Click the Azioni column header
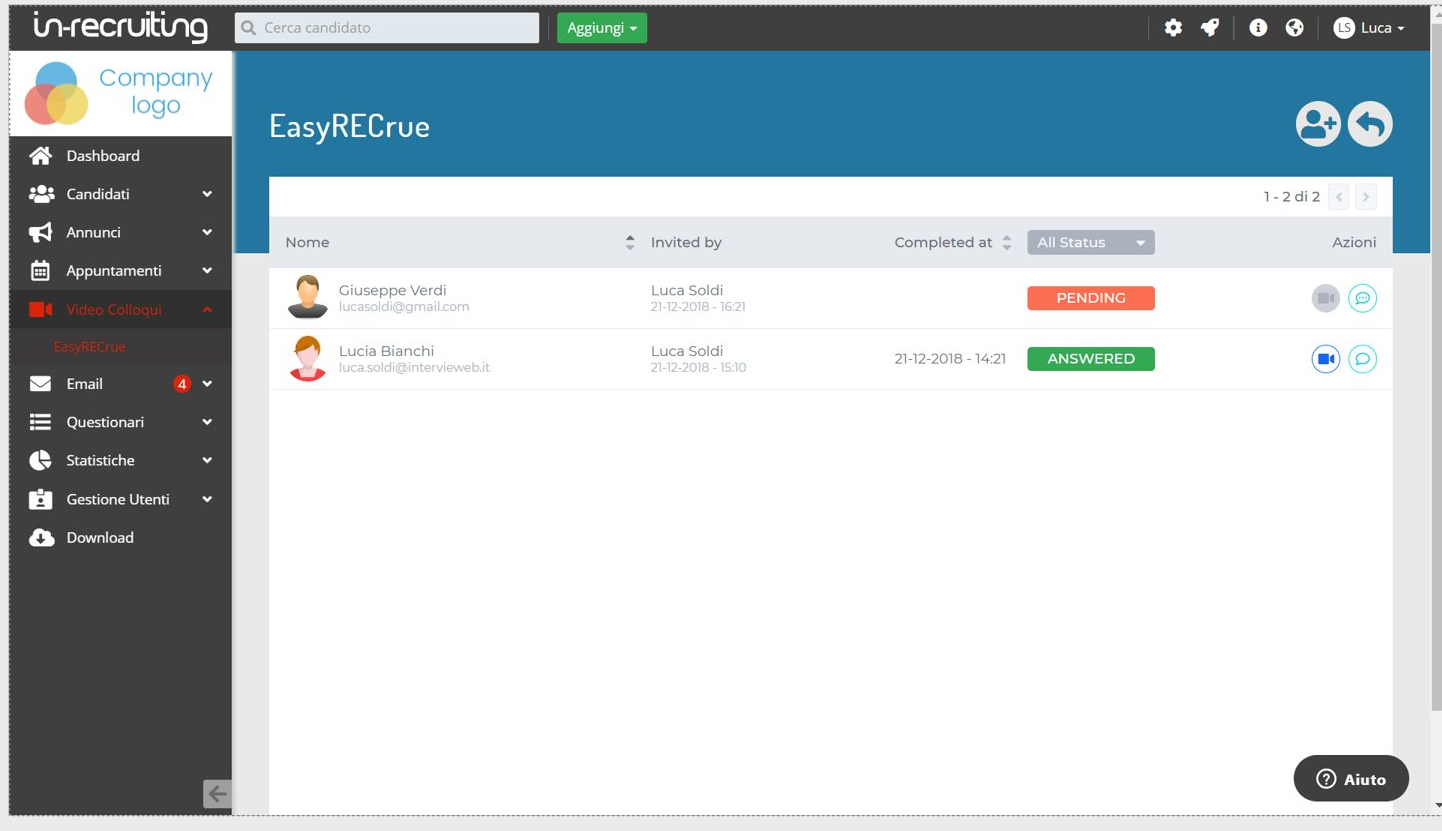Screen dimensions: 1442x831 (x=1354, y=242)
